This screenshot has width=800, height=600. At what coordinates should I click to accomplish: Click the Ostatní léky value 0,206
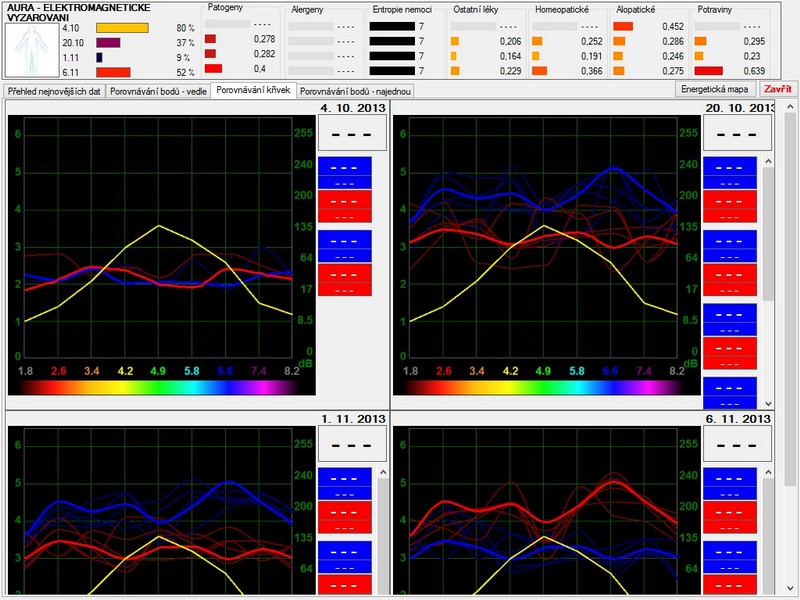point(510,41)
